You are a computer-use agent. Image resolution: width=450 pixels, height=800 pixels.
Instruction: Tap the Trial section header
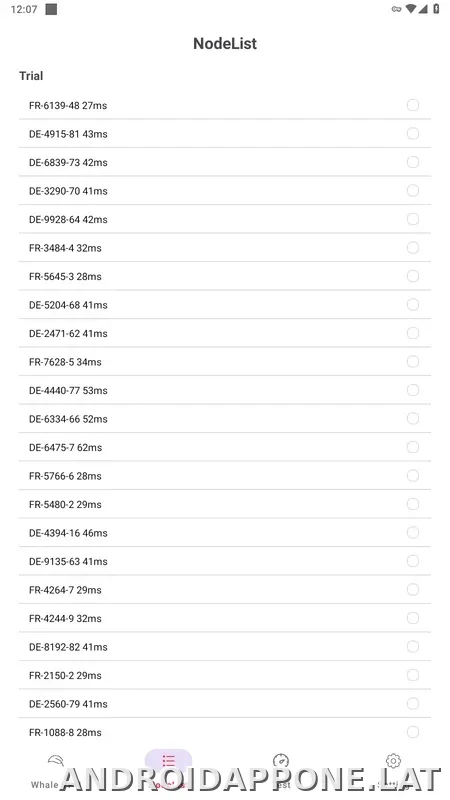point(31,76)
